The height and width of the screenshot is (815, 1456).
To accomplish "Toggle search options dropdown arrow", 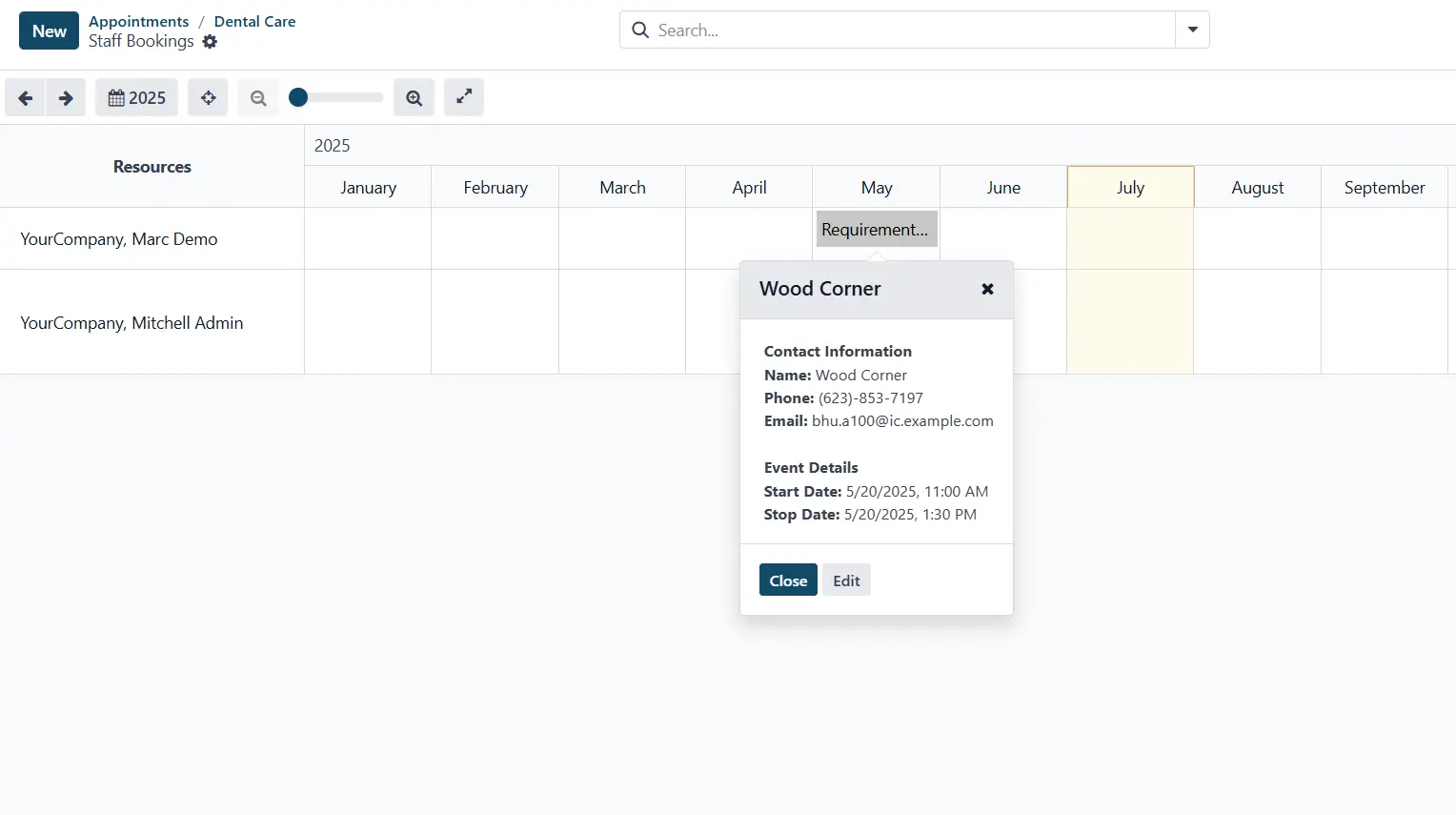I will point(1192,30).
